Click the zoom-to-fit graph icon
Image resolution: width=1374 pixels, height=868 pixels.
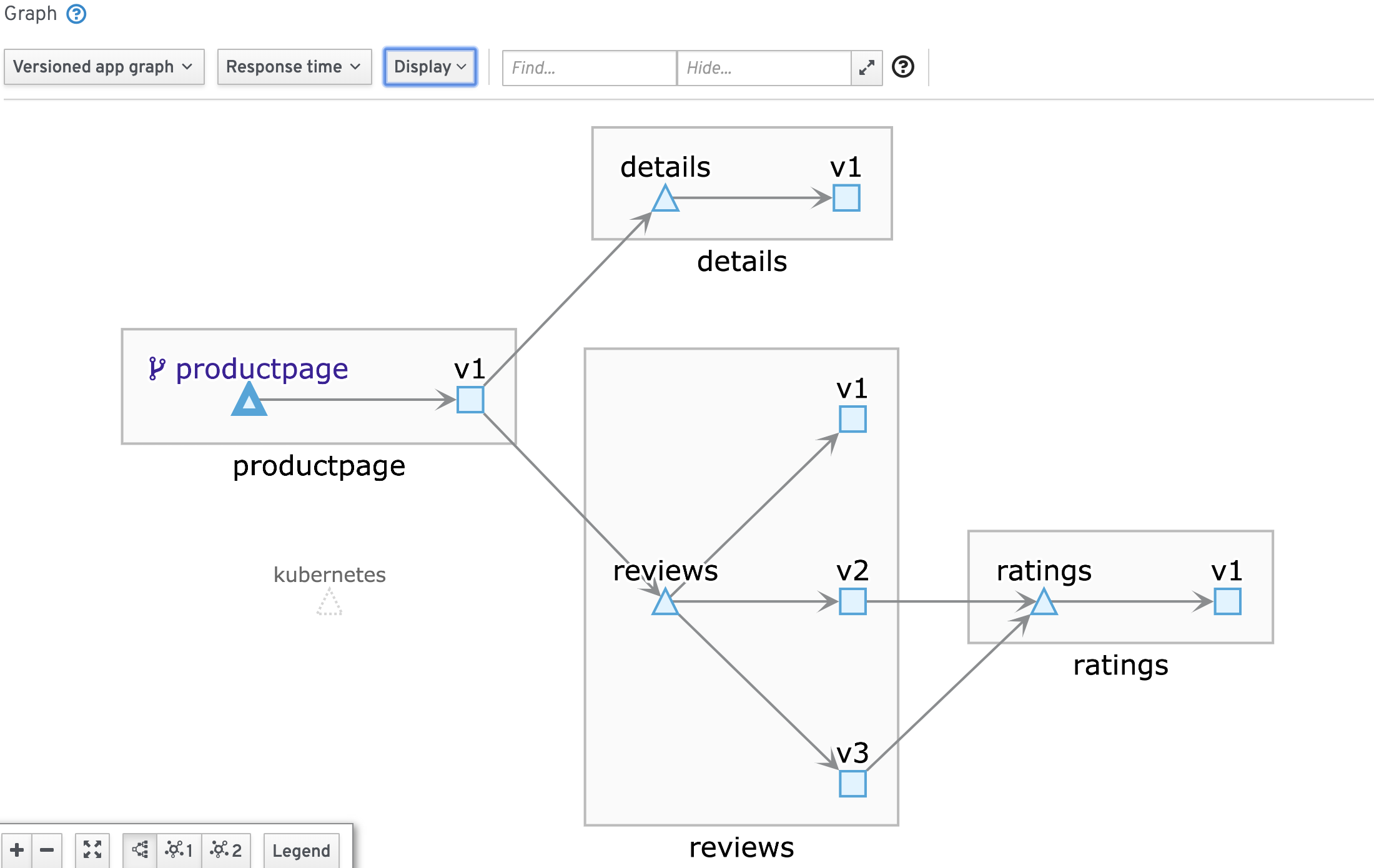tap(92, 850)
